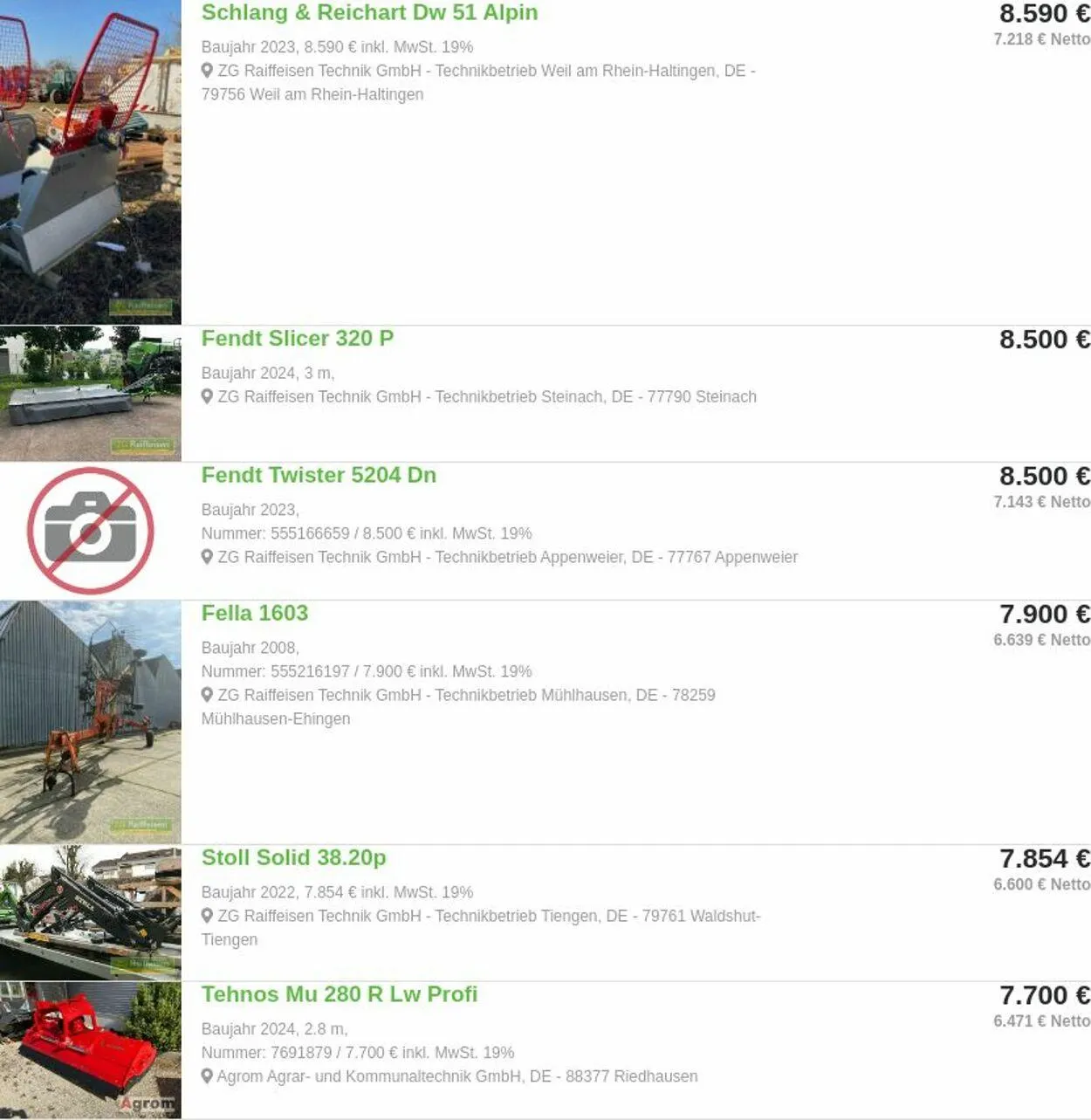View the red Tehnos mulcher thumbnail
The height and width of the screenshot is (1120, 1091).
click(x=91, y=1050)
